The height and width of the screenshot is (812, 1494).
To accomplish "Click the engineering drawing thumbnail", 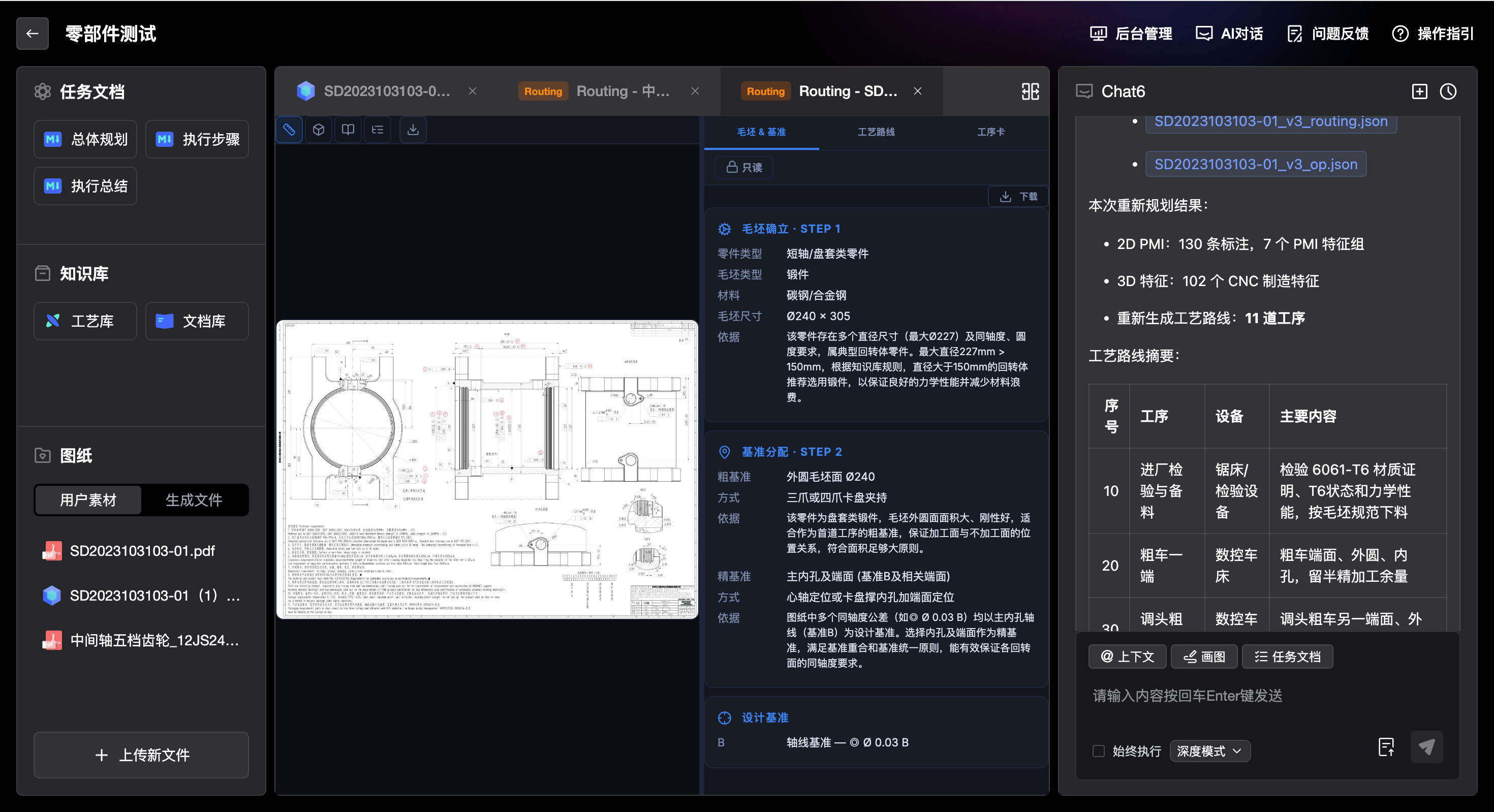I will point(487,469).
